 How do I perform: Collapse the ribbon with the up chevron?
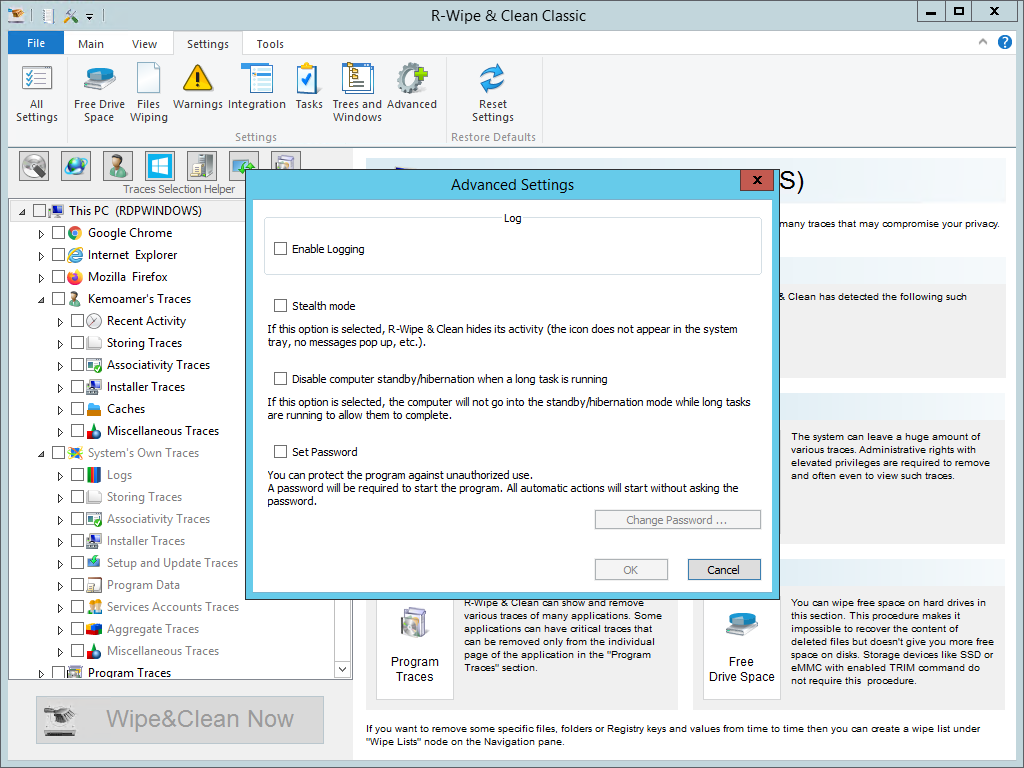tap(982, 42)
